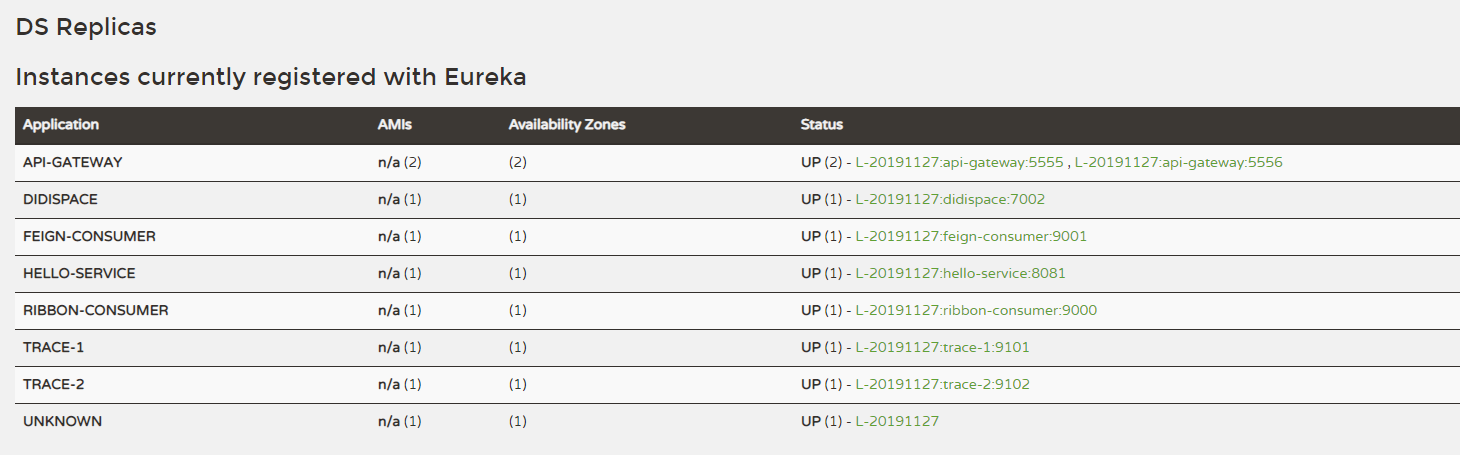1460x455 pixels.
Task: Click the Instances currently registered with Eureka heading
Action: [271, 77]
